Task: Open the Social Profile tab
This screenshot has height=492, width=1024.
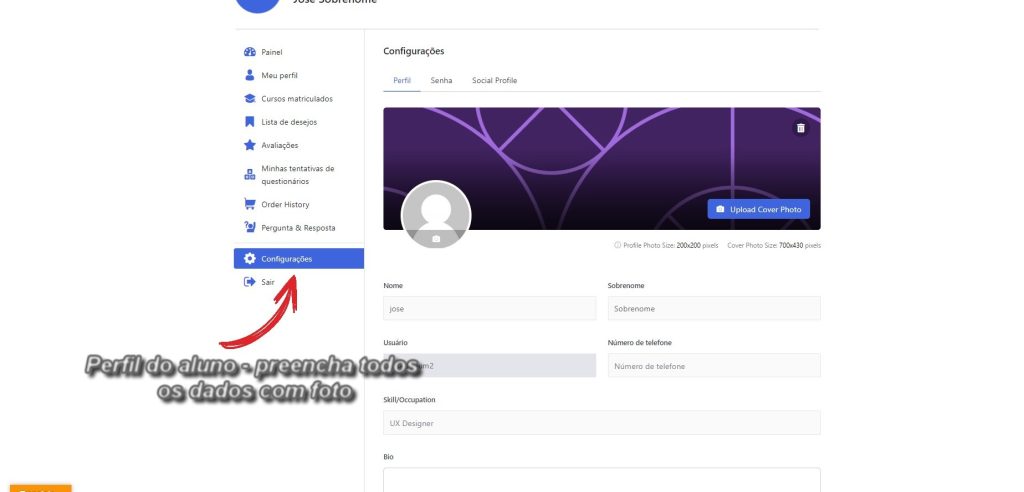Action: [x=494, y=80]
